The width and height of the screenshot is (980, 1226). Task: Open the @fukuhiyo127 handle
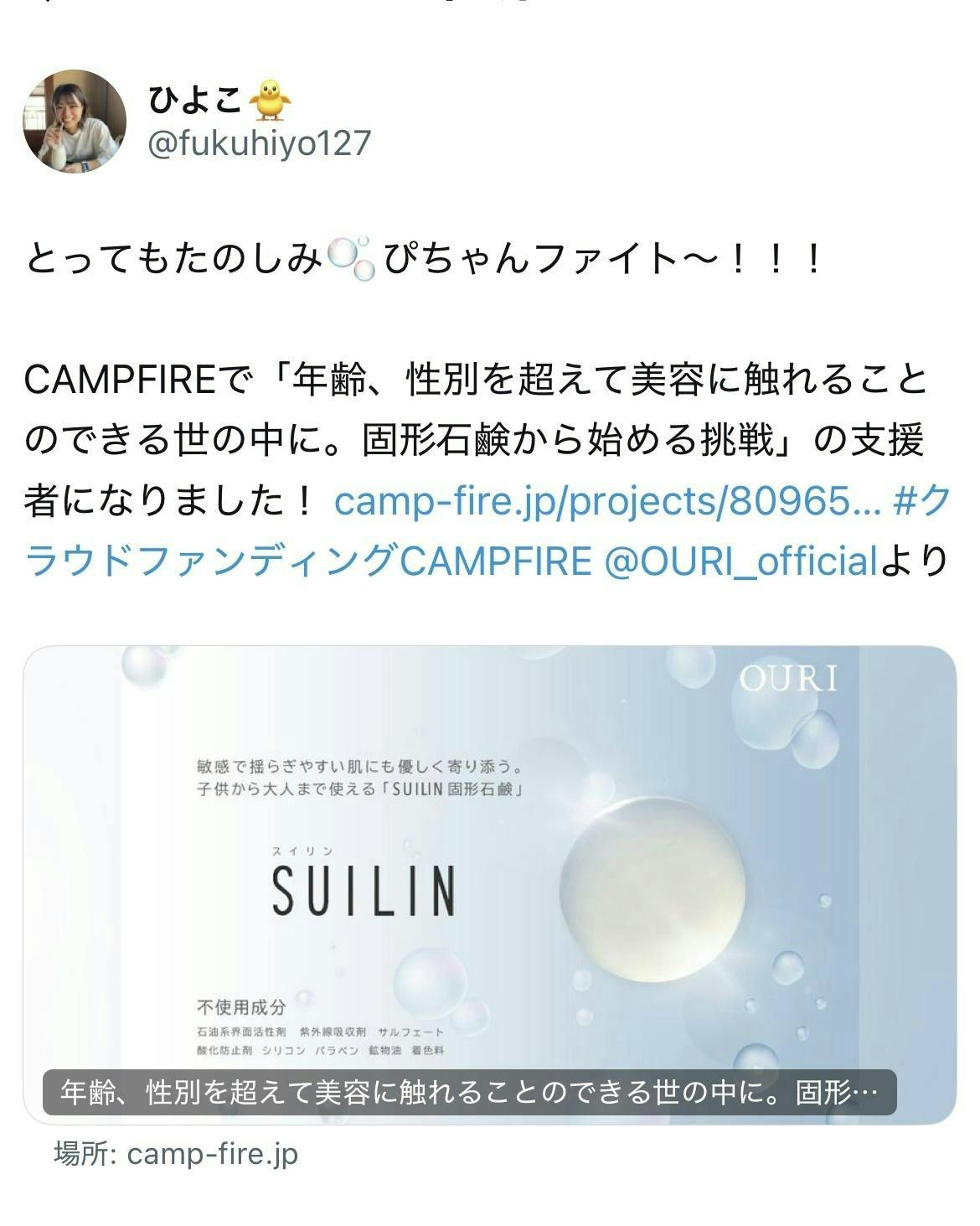pos(259,143)
